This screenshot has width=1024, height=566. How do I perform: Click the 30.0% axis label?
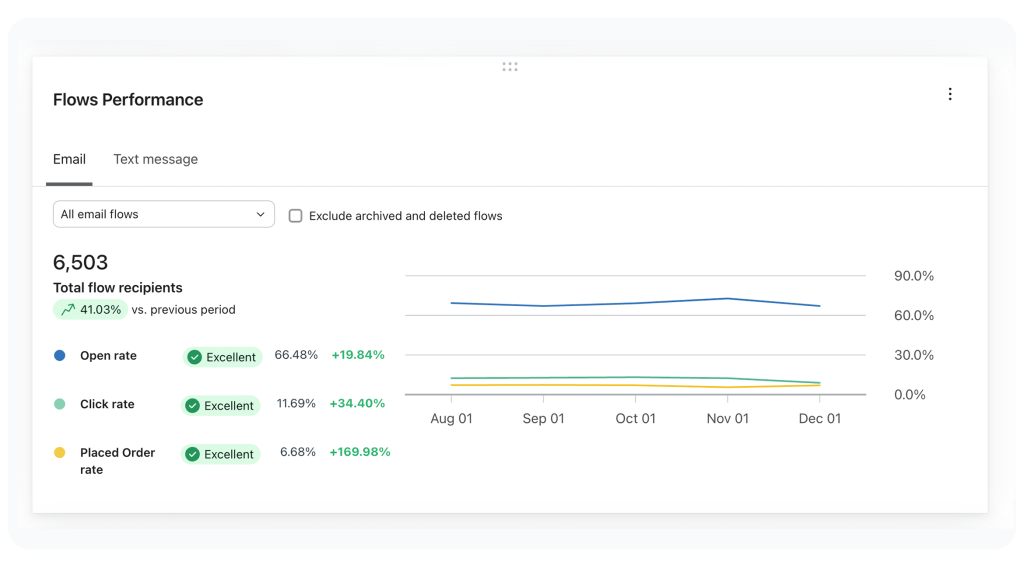[914, 355]
